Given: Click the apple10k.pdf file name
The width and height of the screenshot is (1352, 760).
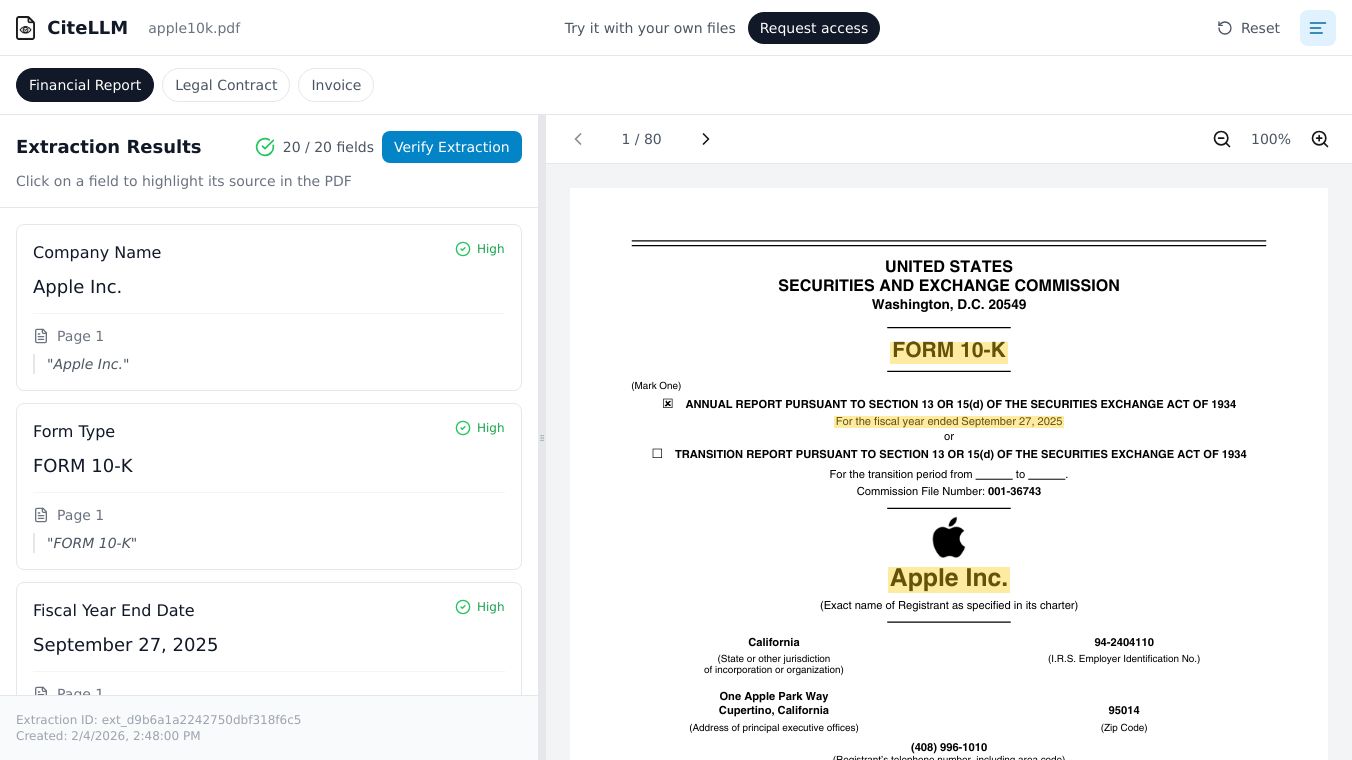Looking at the screenshot, I should click(194, 28).
